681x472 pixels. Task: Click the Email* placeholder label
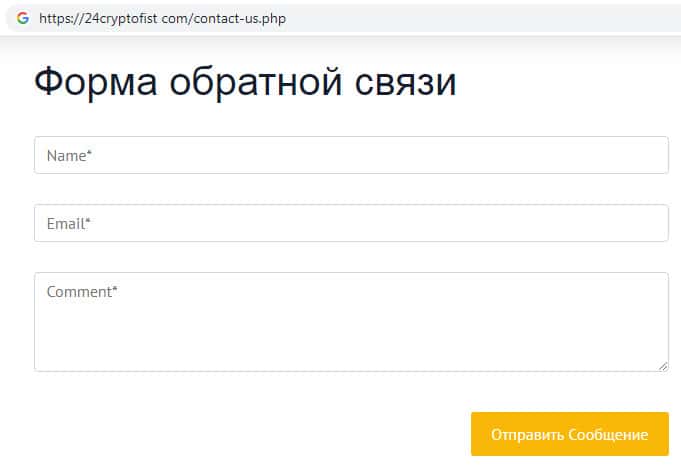pyautogui.click(x=69, y=224)
